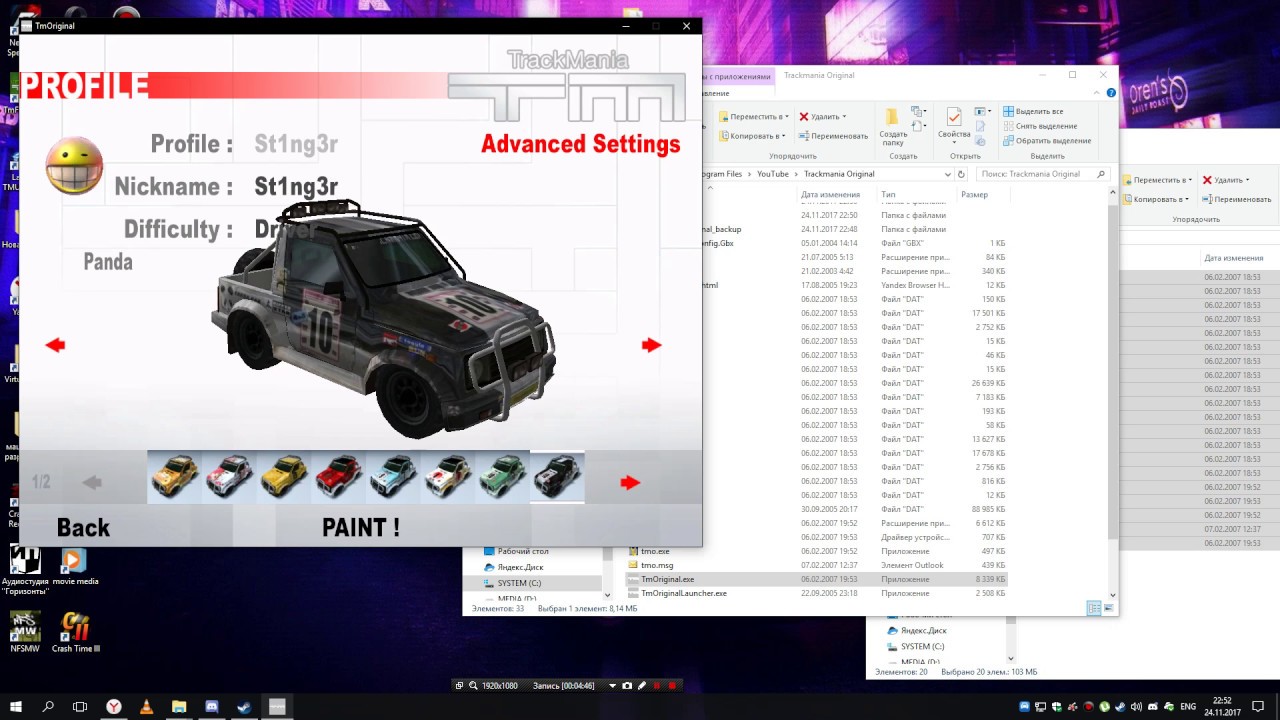Select the black and white Panda skin thumbnail
This screenshot has width=1280, height=720.
pyautogui.click(x=557, y=477)
